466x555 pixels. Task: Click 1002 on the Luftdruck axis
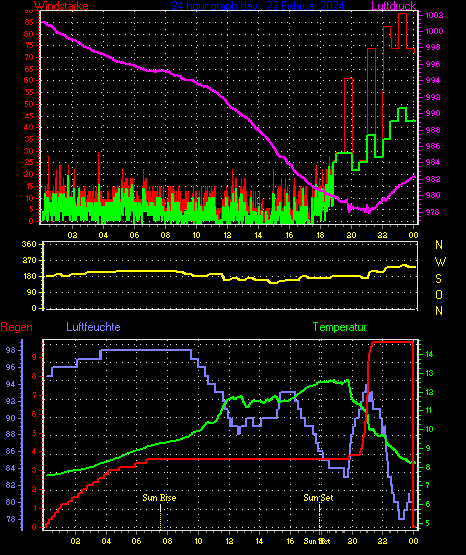coord(434,15)
